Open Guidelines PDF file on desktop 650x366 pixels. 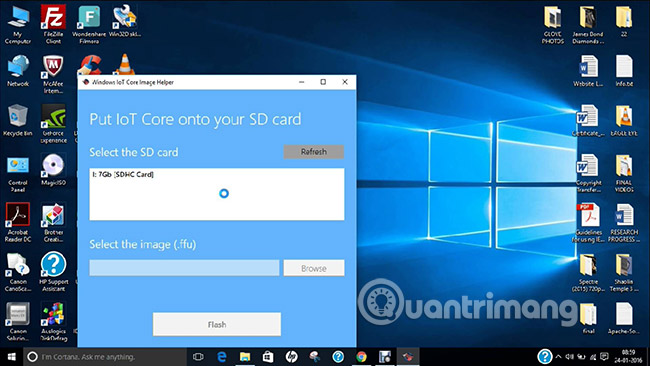coord(588,223)
